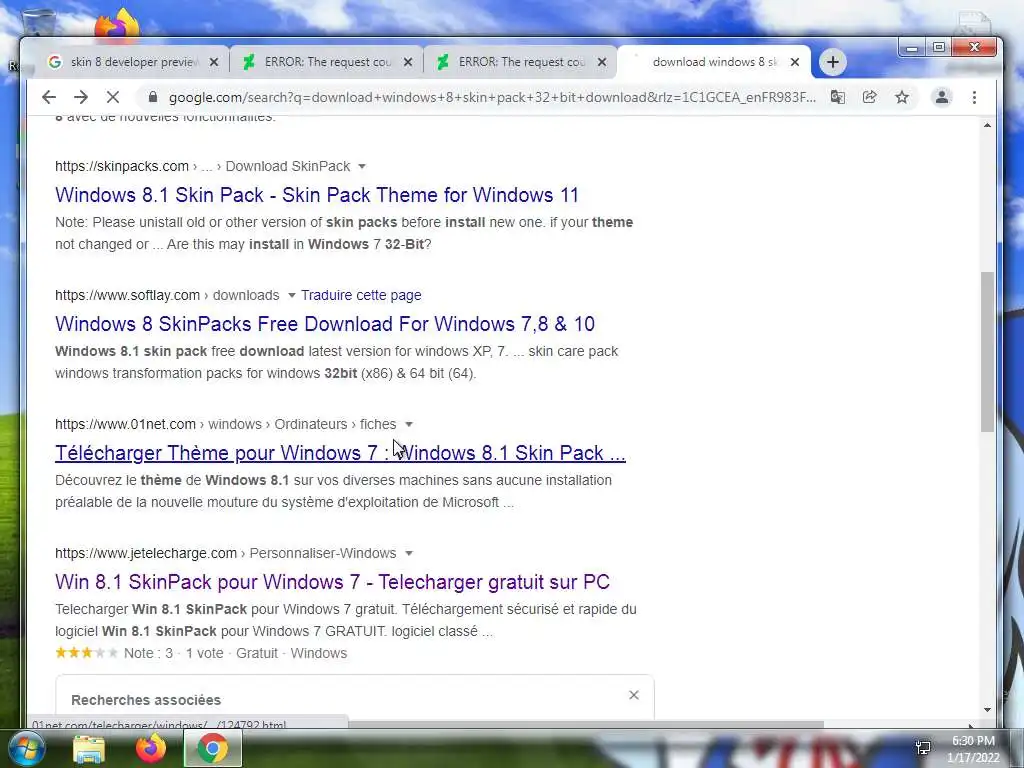
Task: Click the vertical scrollbar thumb
Action: (987, 351)
